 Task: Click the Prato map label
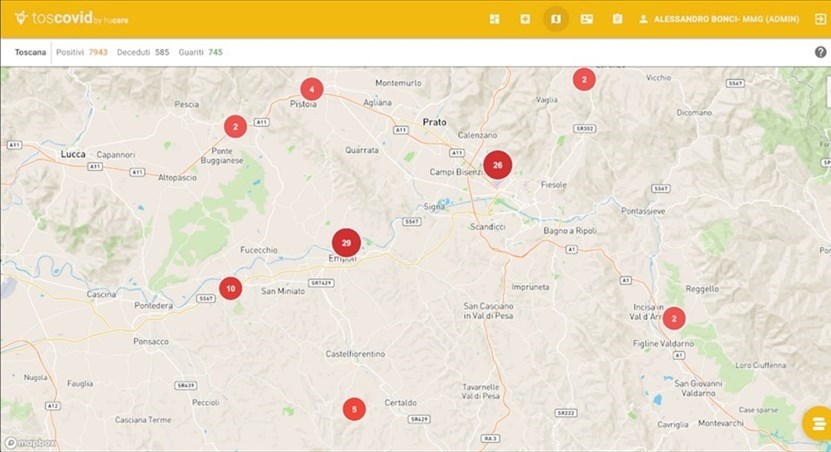435,122
